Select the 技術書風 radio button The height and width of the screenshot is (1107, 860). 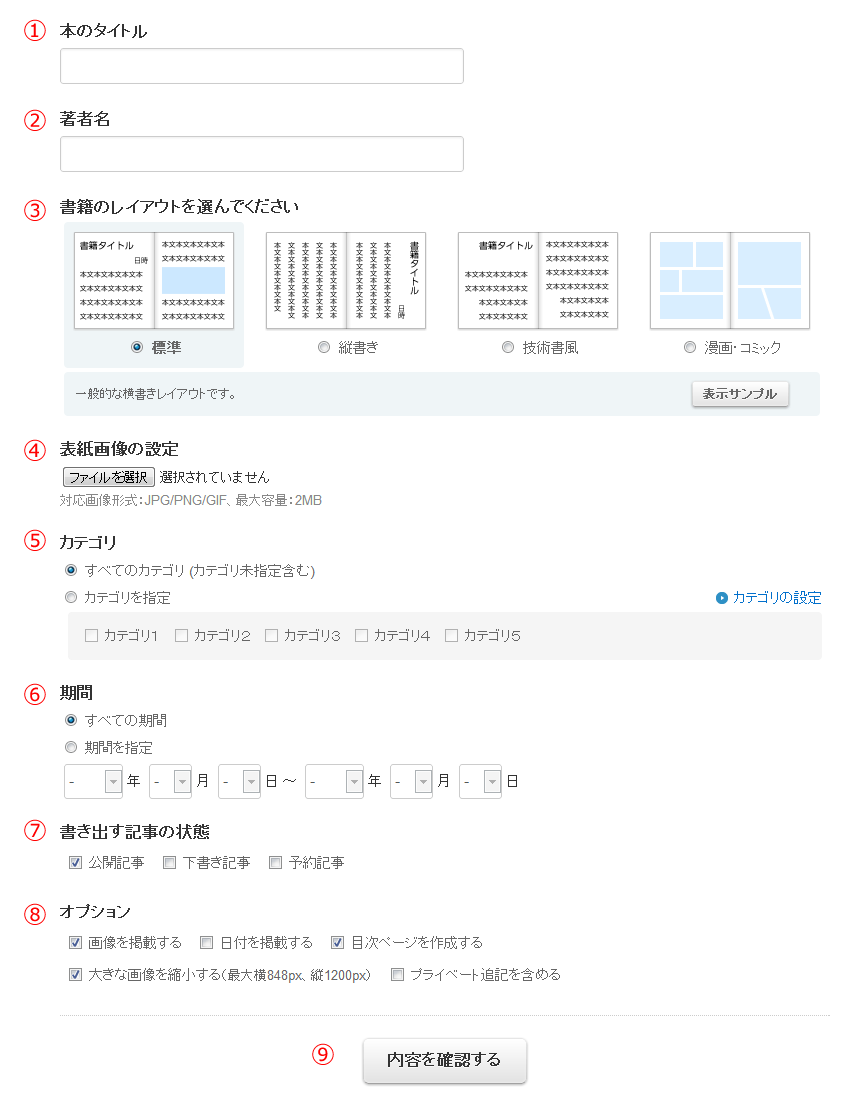click(x=508, y=347)
